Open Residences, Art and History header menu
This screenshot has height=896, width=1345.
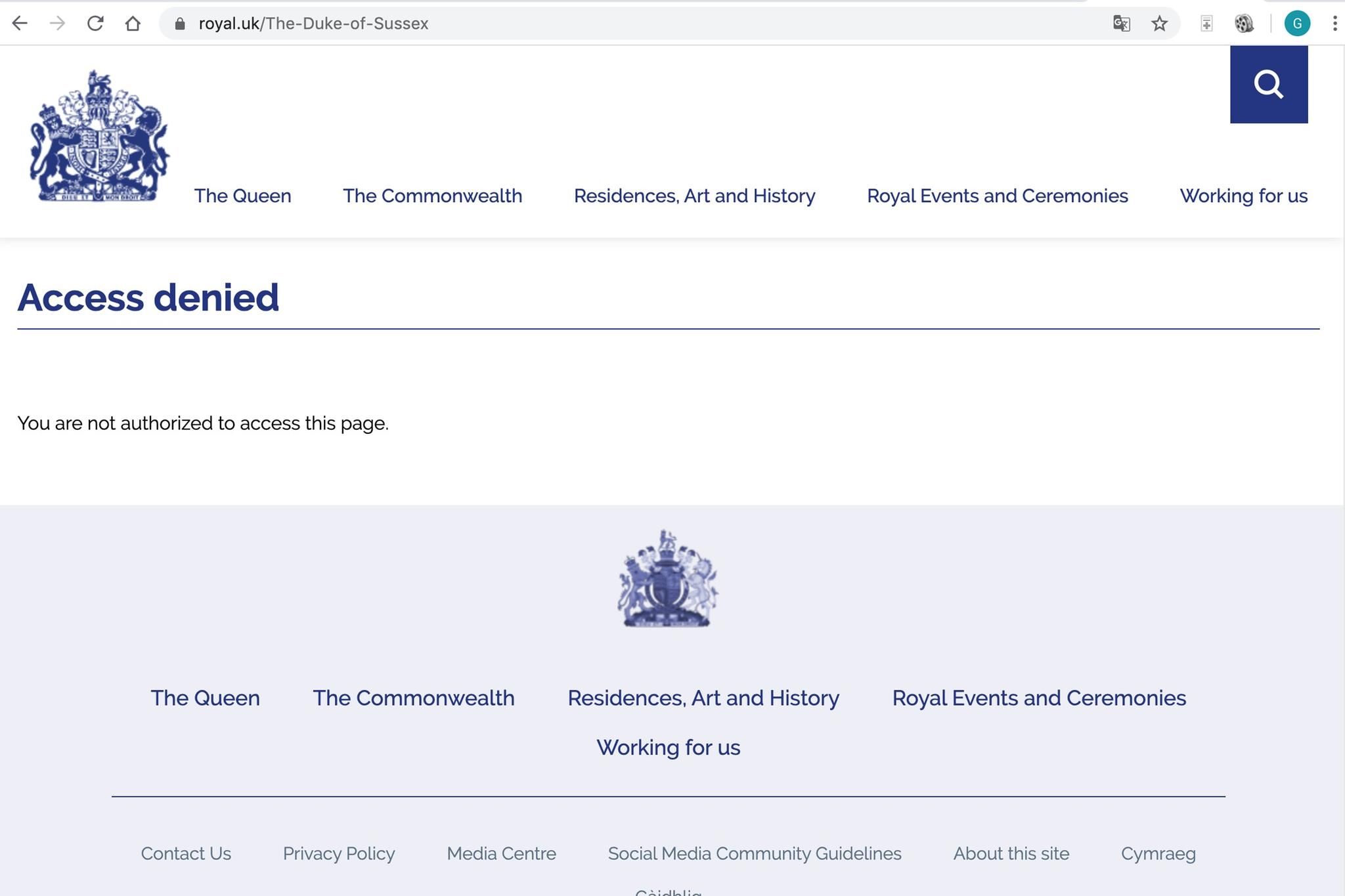(x=694, y=196)
